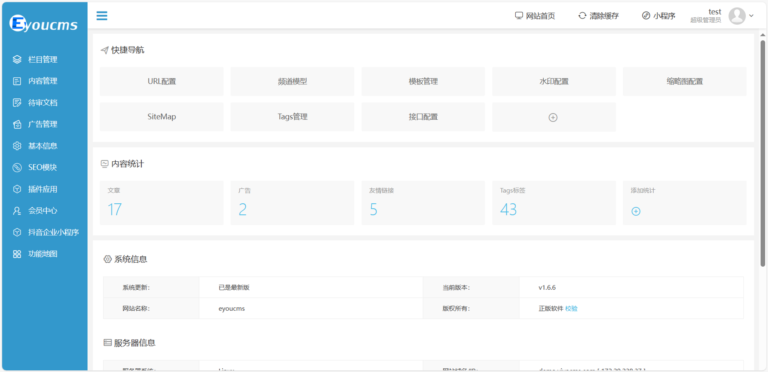Open the URL配置 shortcut

point(162,82)
